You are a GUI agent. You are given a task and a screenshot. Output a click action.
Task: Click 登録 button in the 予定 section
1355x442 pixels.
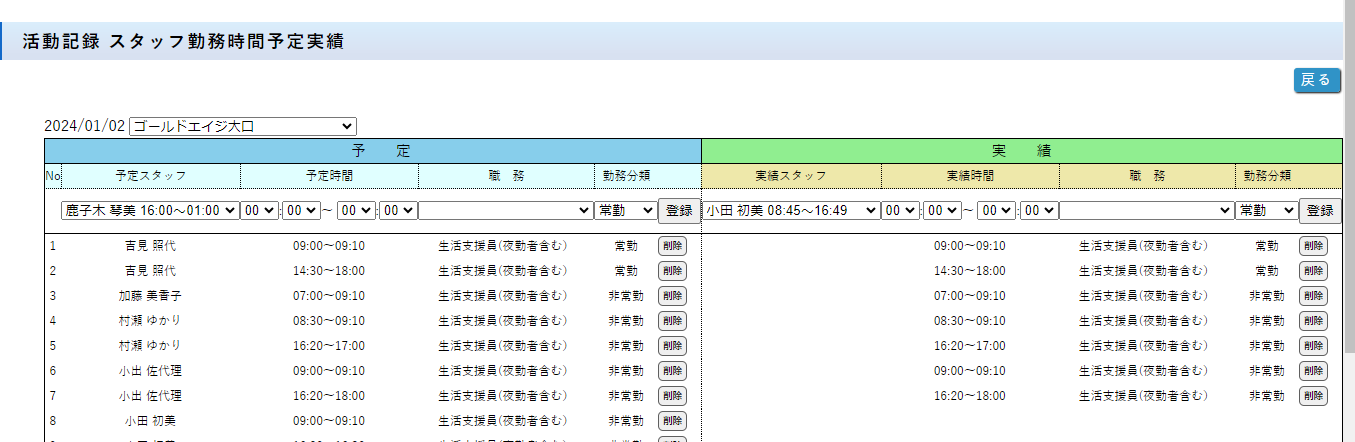(x=679, y=210)
